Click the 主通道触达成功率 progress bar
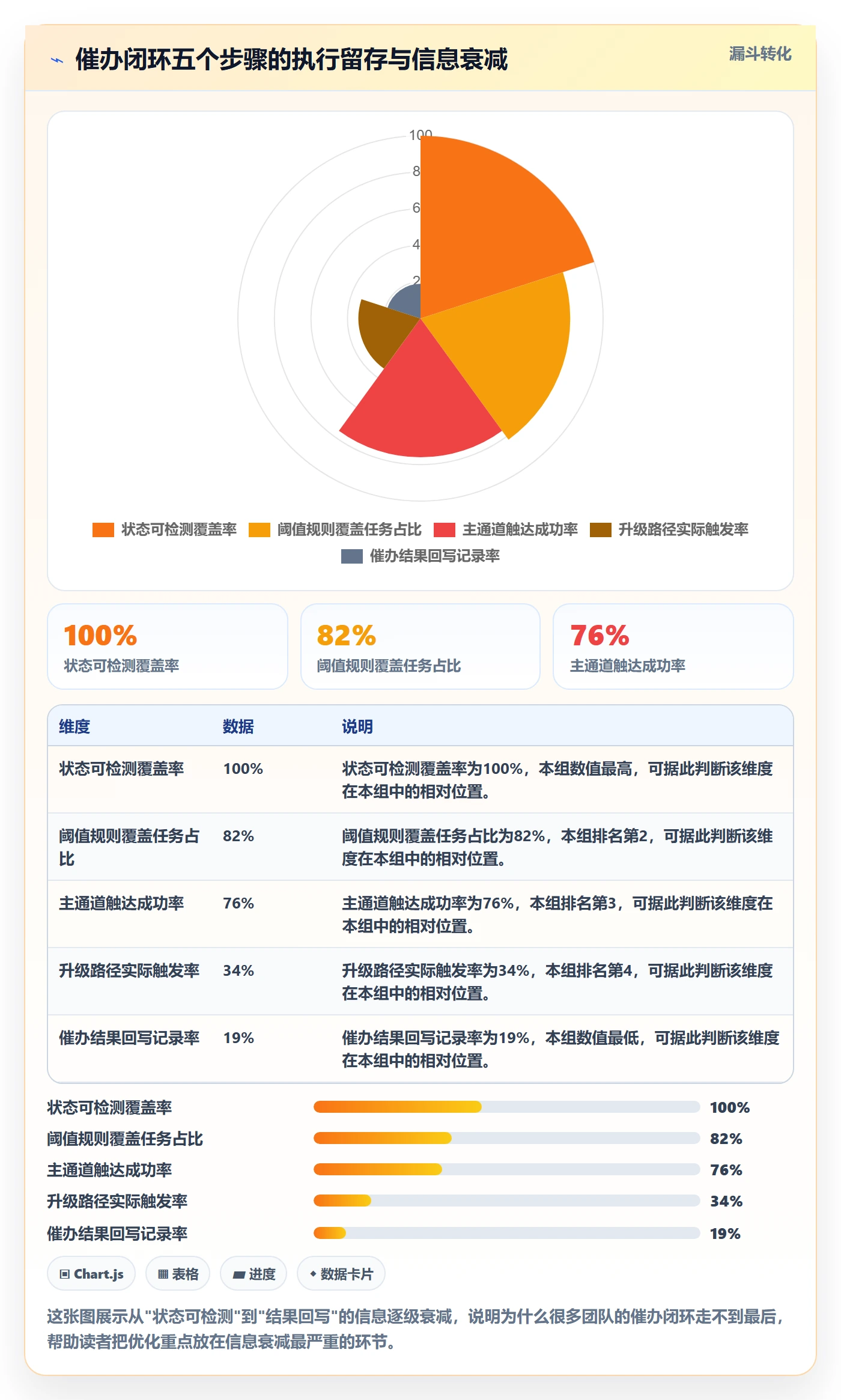 (x=507, y=1169)
